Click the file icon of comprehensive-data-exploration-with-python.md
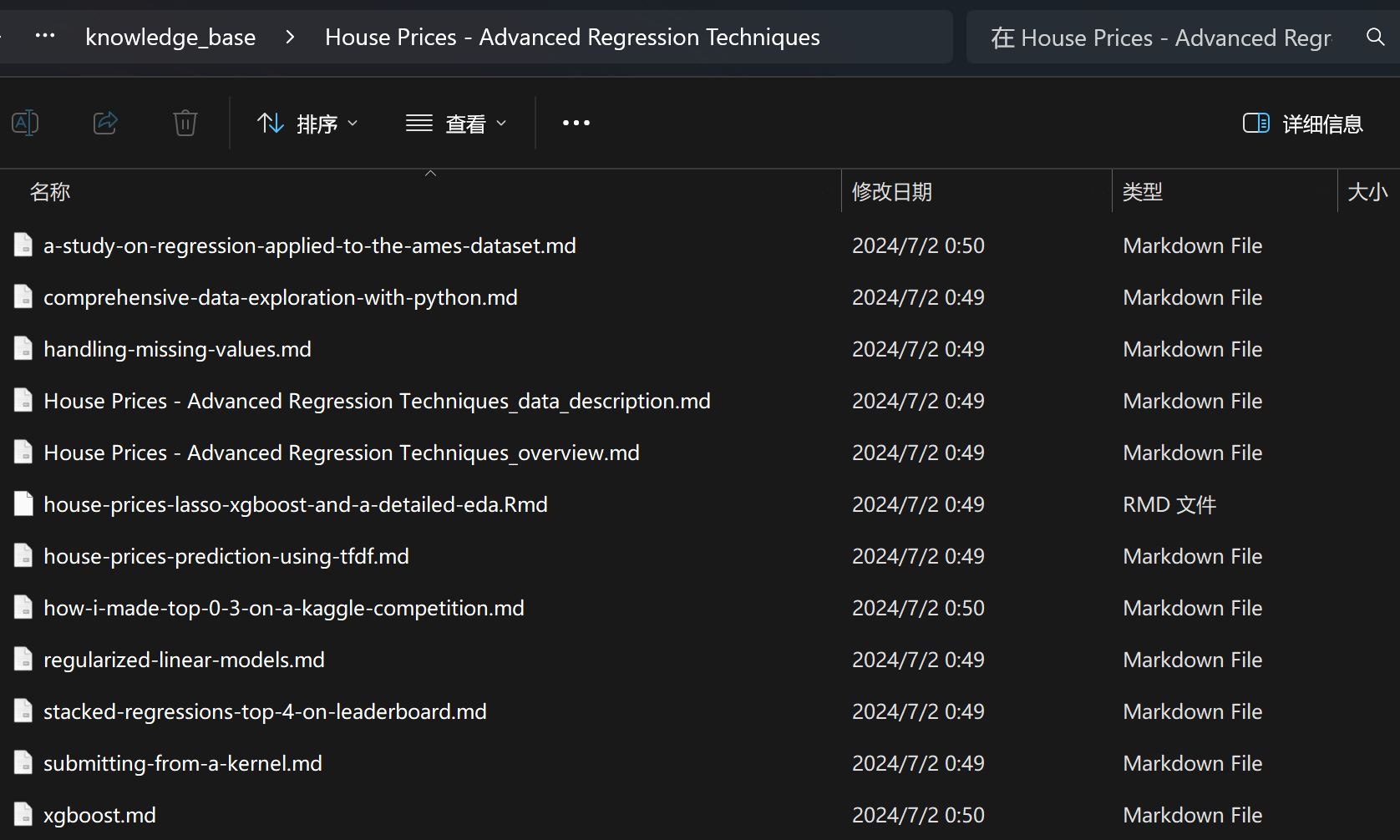 pyautogui.click(x=23, y=296)
